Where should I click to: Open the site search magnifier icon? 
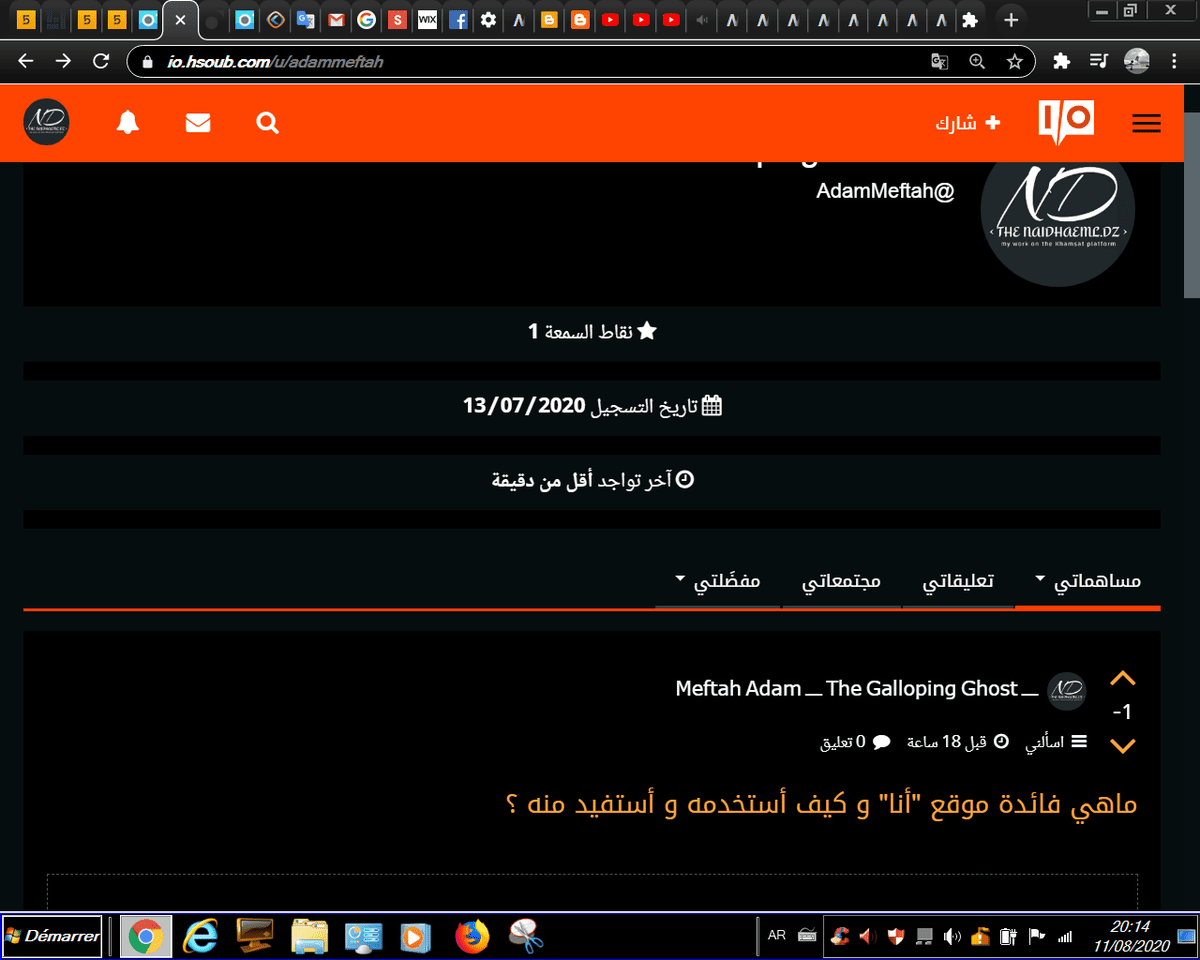tap(267, 123)
